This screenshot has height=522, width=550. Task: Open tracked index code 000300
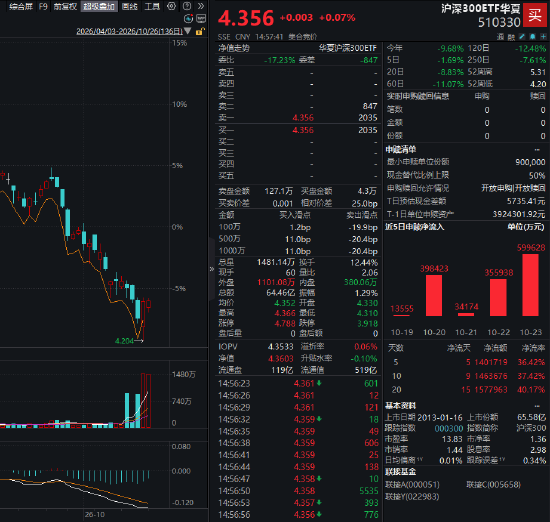[x=449, y=428]
